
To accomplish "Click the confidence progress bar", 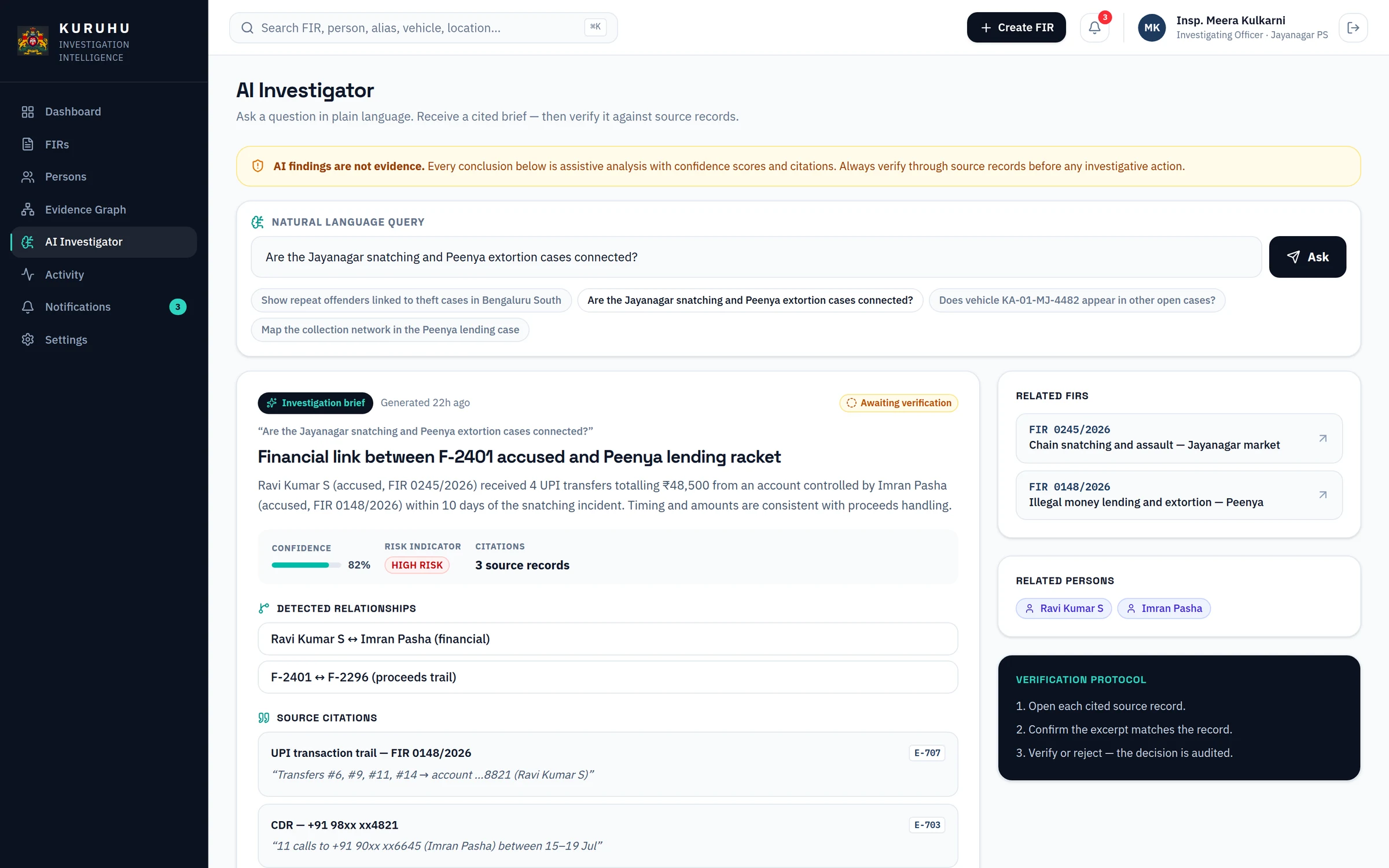I will point(306,565).
